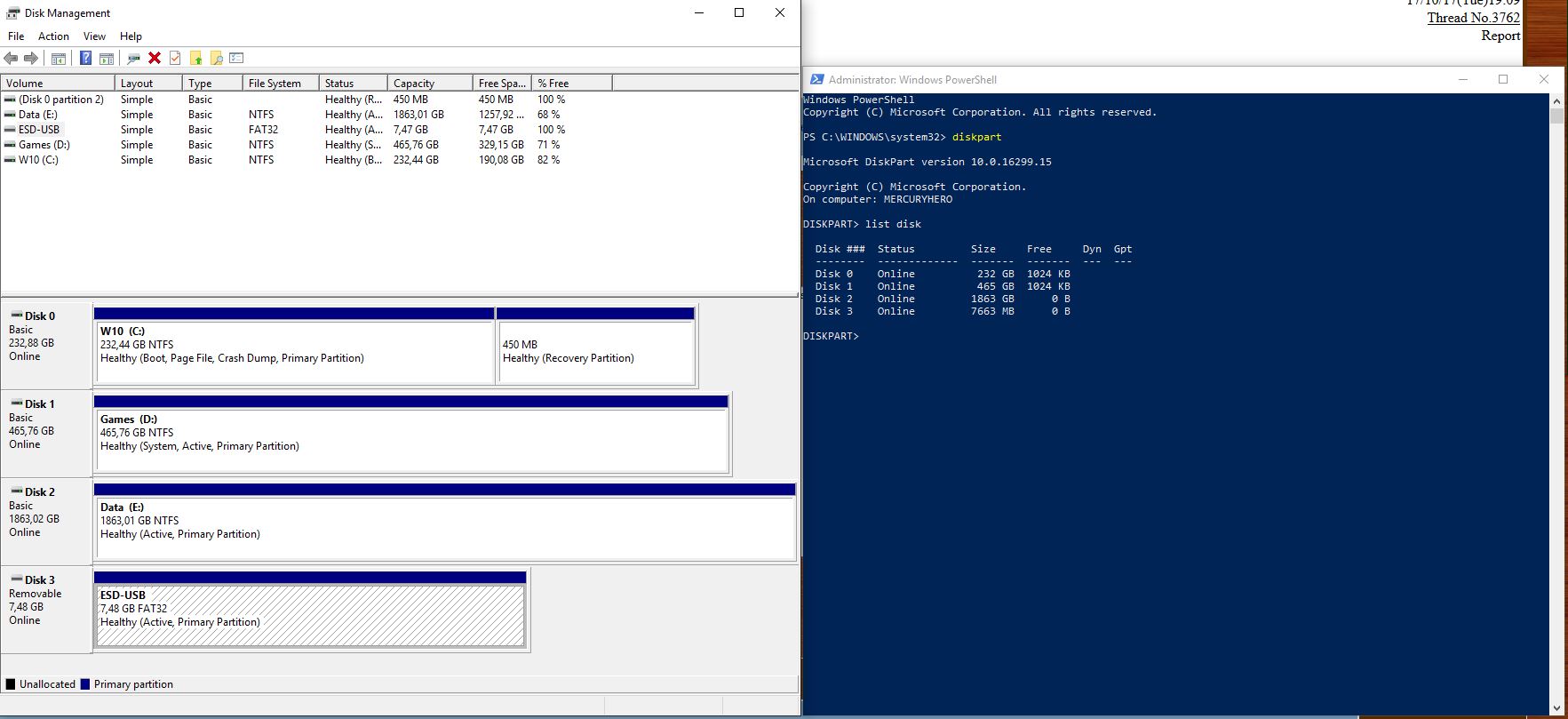This screenshot has width=1568, height=719.
Task: Click the PowerShell scrollbar down arrow
Action: [x=1556, y=708]
